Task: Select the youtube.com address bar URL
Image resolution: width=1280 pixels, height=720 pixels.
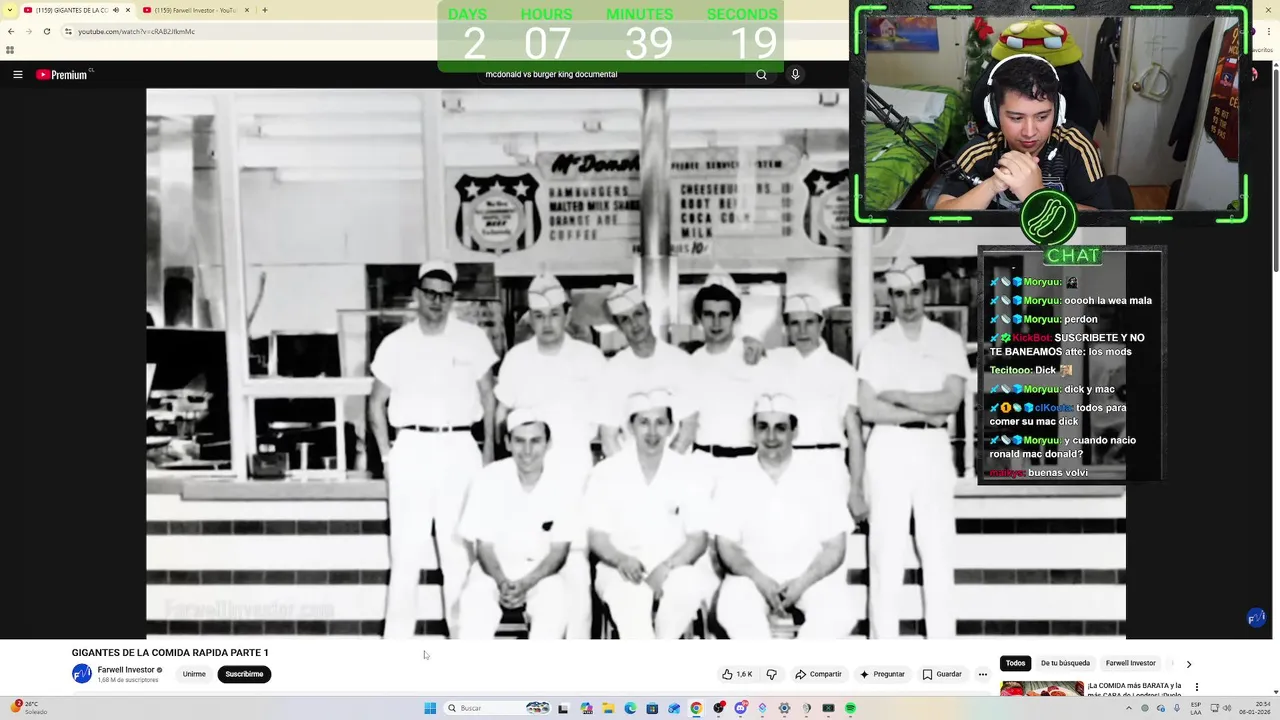Action: (x=136, y=31)
